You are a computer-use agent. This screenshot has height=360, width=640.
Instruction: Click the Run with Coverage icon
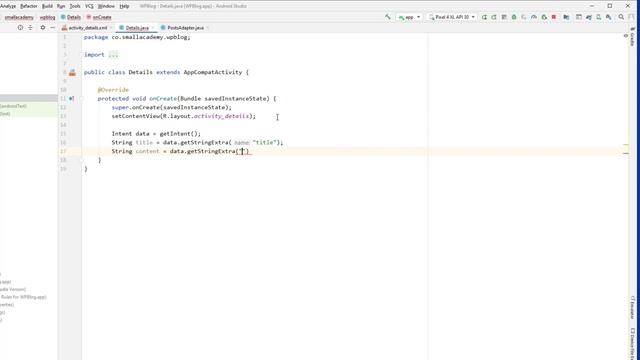pos(524,17)
